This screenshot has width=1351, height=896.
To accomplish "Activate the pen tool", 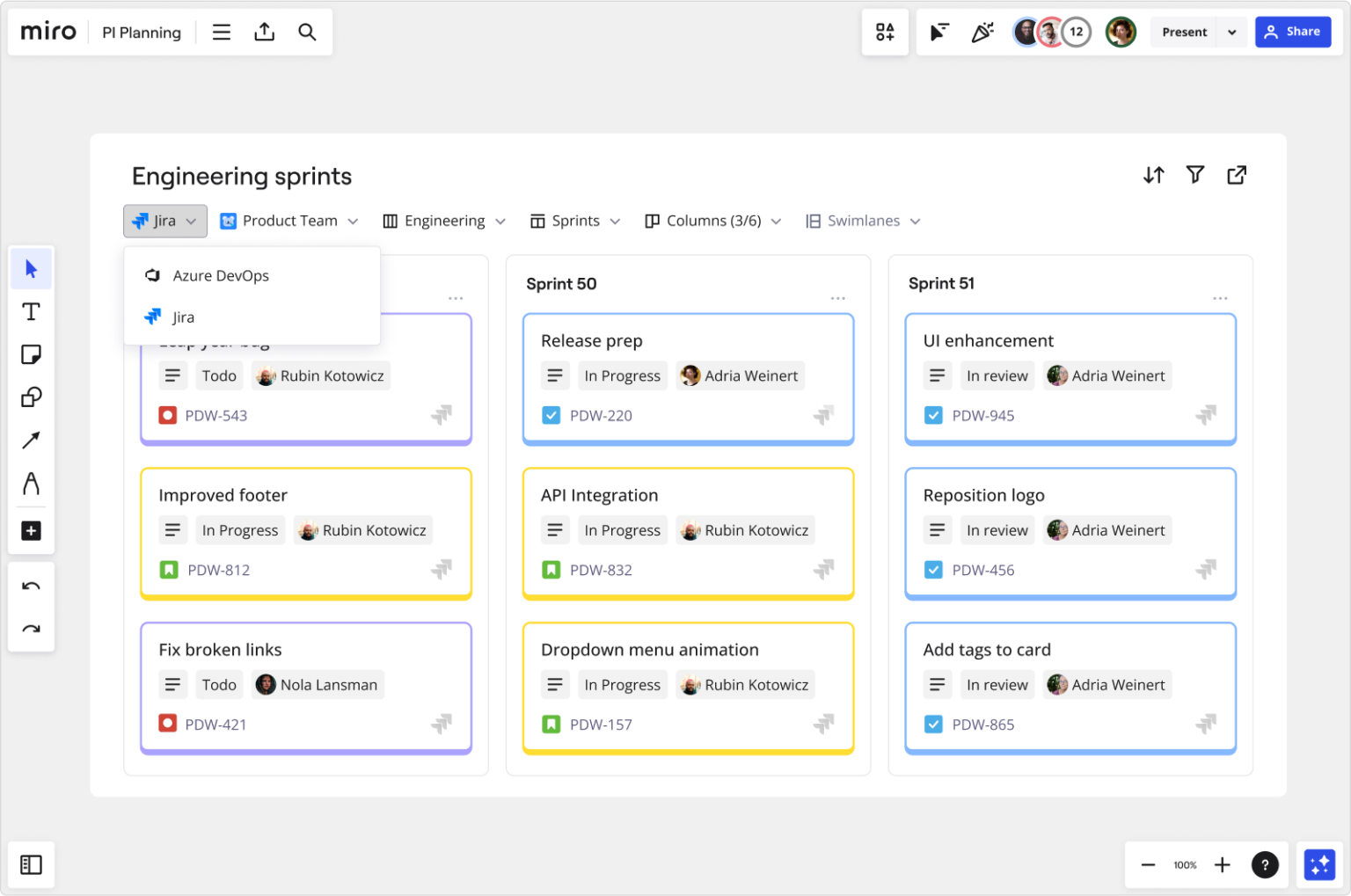I will (x=31, y=484).
